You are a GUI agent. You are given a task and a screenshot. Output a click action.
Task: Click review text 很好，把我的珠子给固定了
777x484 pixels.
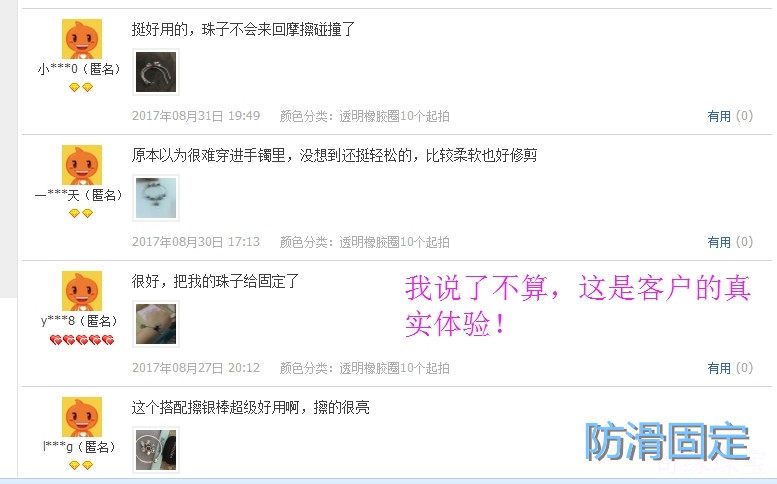tap(216, 281)
